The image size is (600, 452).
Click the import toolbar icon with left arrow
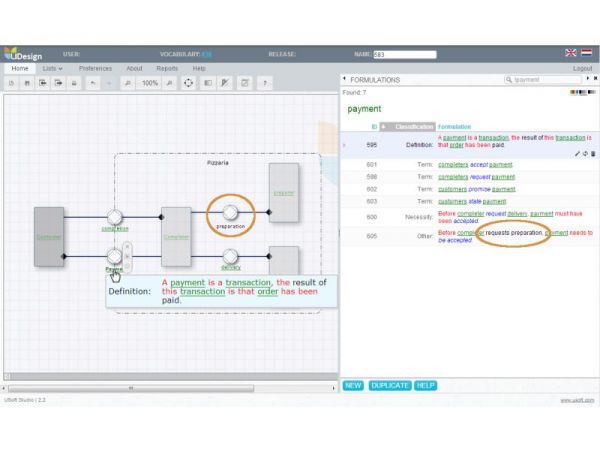[42, 83]
